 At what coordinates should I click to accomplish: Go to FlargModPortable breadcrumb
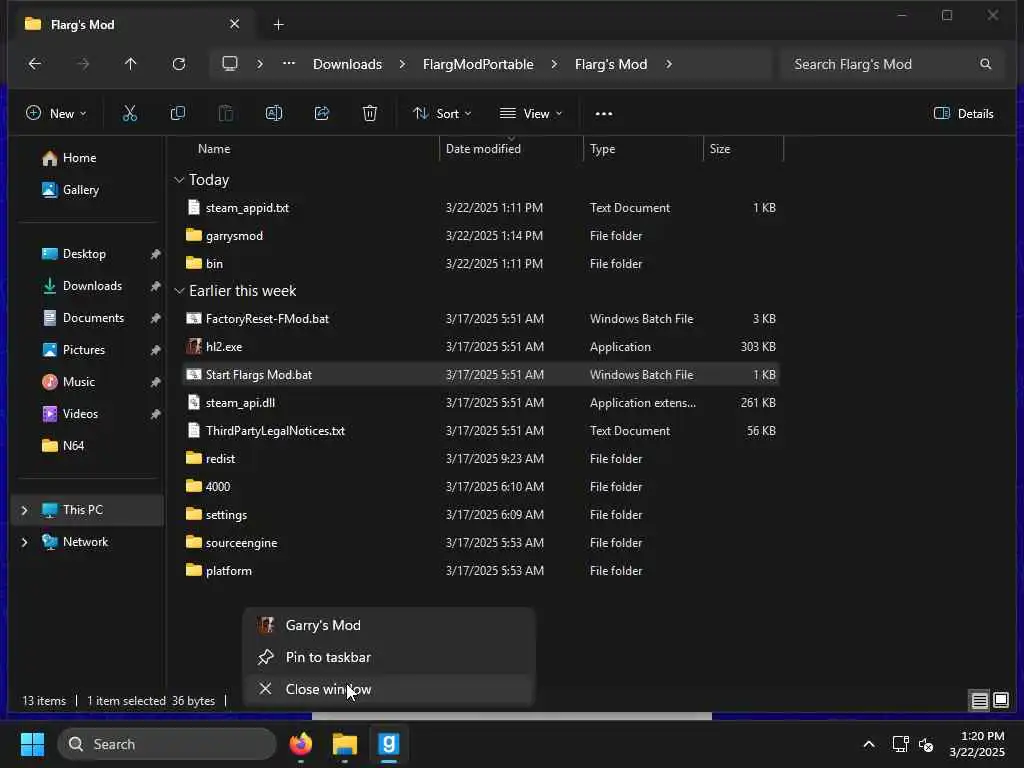[478, 64]
